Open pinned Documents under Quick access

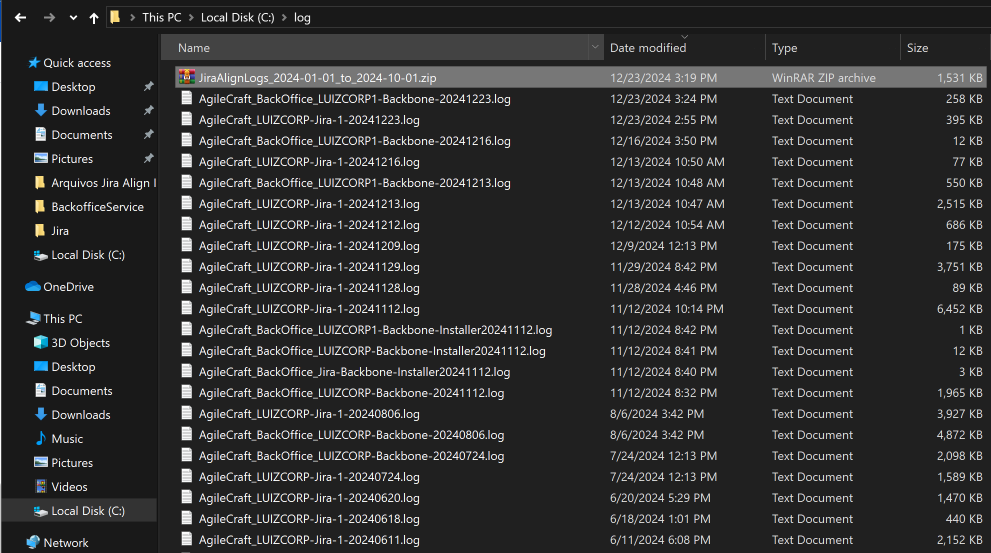click(82, 135)
